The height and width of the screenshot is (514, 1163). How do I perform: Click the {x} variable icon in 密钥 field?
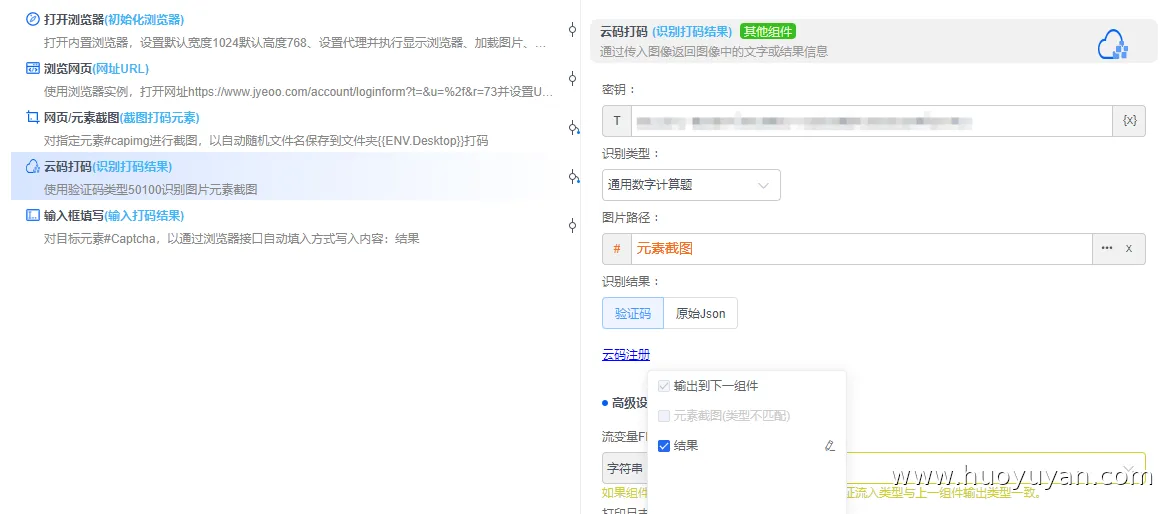point(1130,121)
